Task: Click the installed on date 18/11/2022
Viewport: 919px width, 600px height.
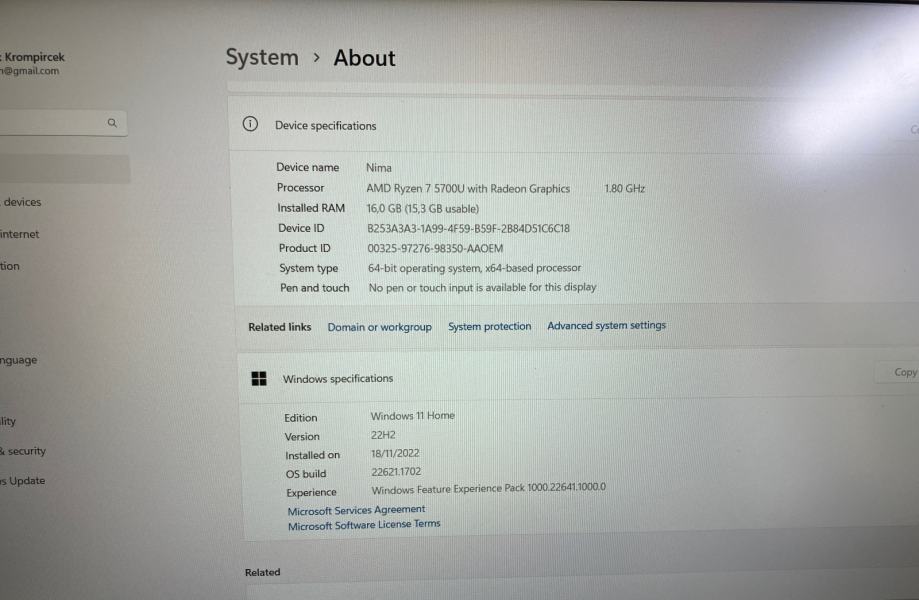Action: 395,453
